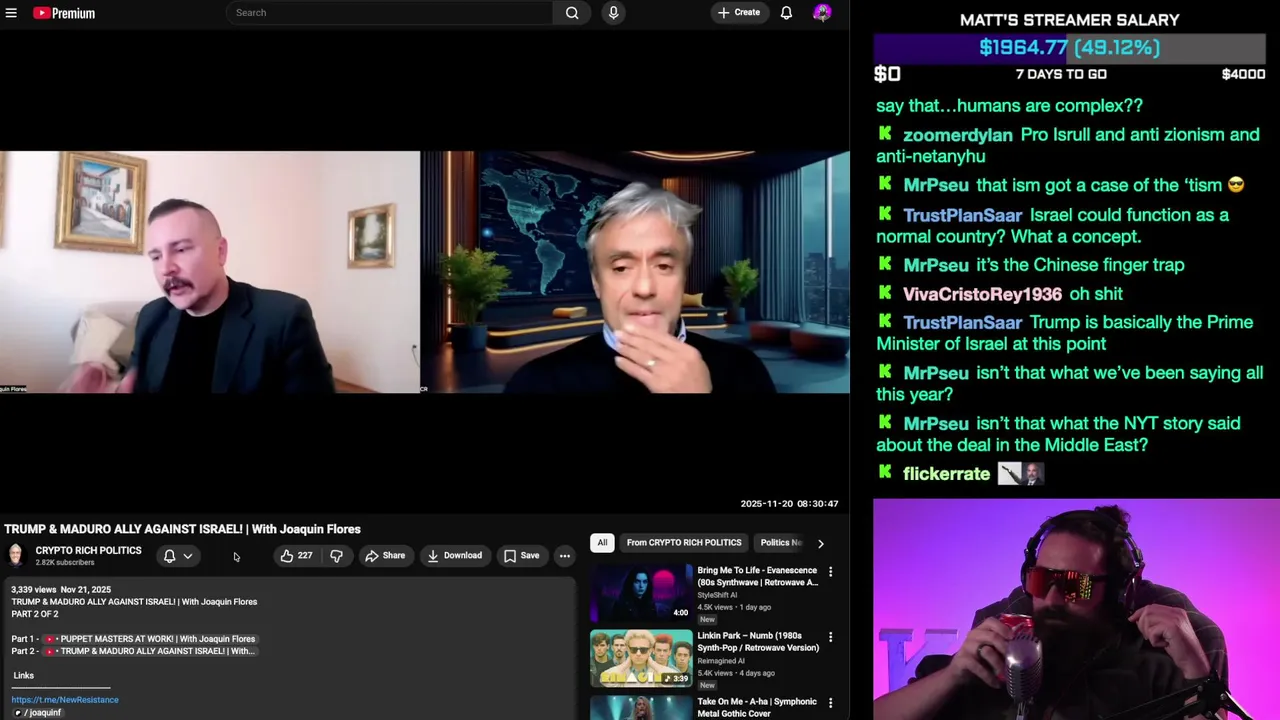1280x720 pixels.
Task: Click the emote in flickerrate's message
Action: coord(1020,474)
